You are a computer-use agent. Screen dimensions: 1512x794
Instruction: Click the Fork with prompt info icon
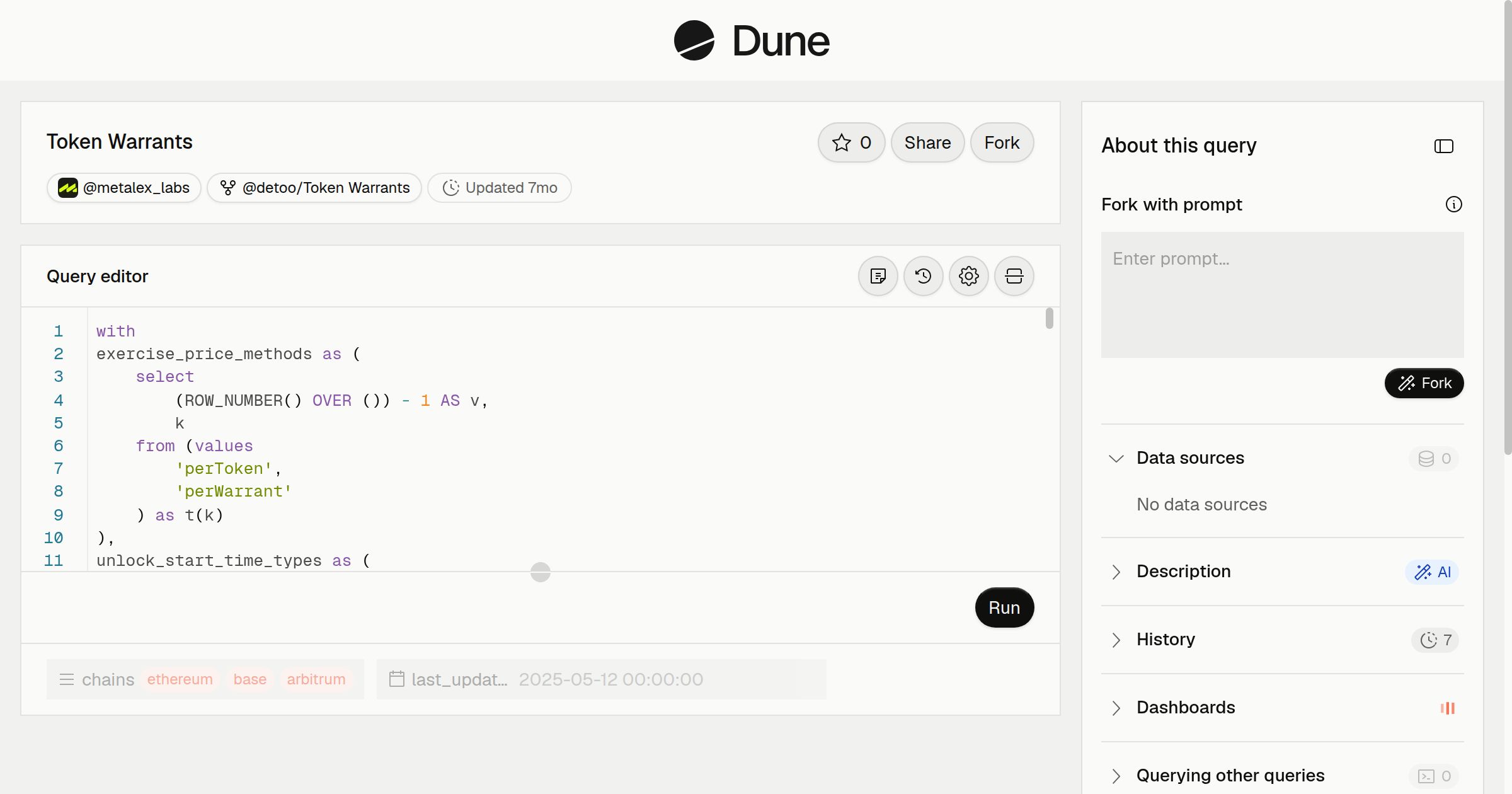(1453, 204)
